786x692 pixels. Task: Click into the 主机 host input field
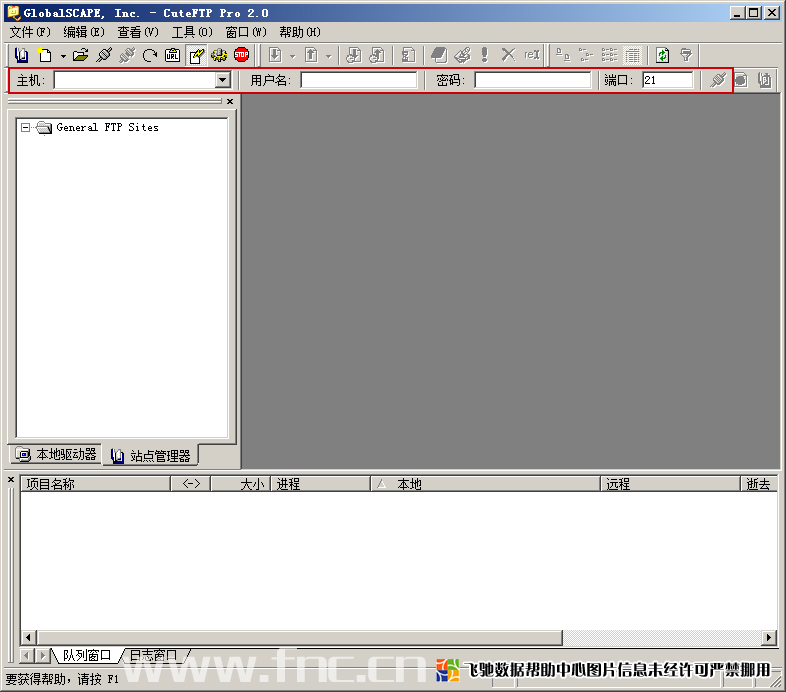coord(135,80)
